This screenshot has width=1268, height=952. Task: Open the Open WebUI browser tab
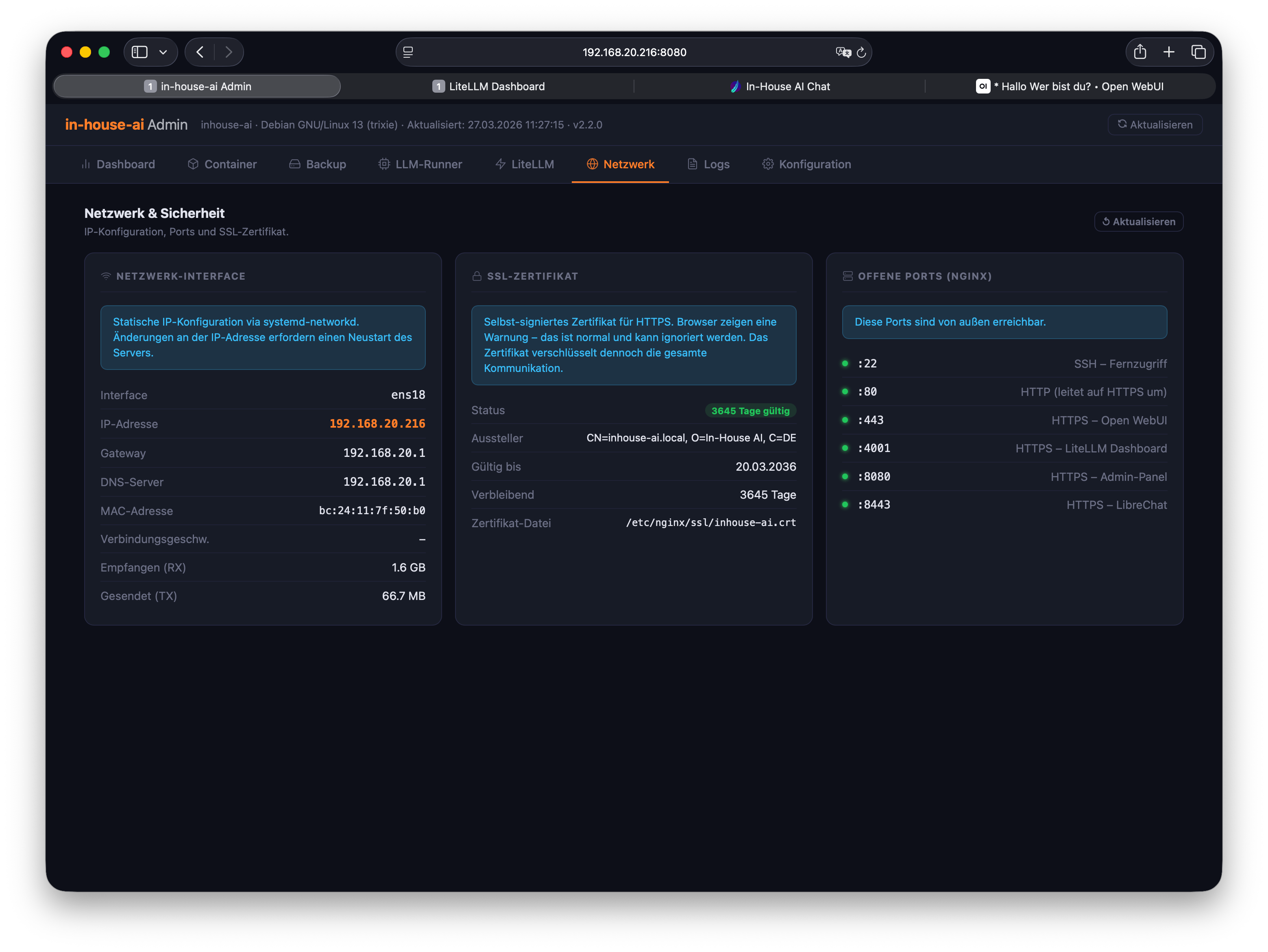point(1070,87)
